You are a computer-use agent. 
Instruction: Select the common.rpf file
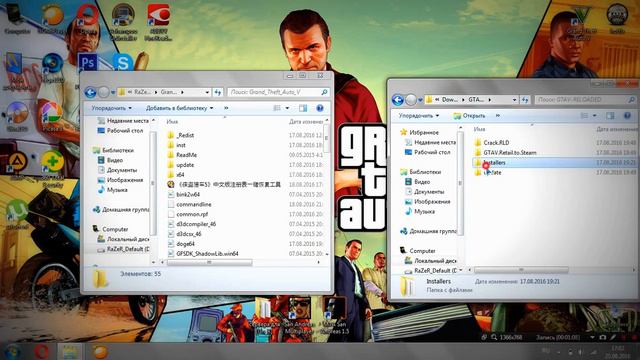[x=192, y=214]
